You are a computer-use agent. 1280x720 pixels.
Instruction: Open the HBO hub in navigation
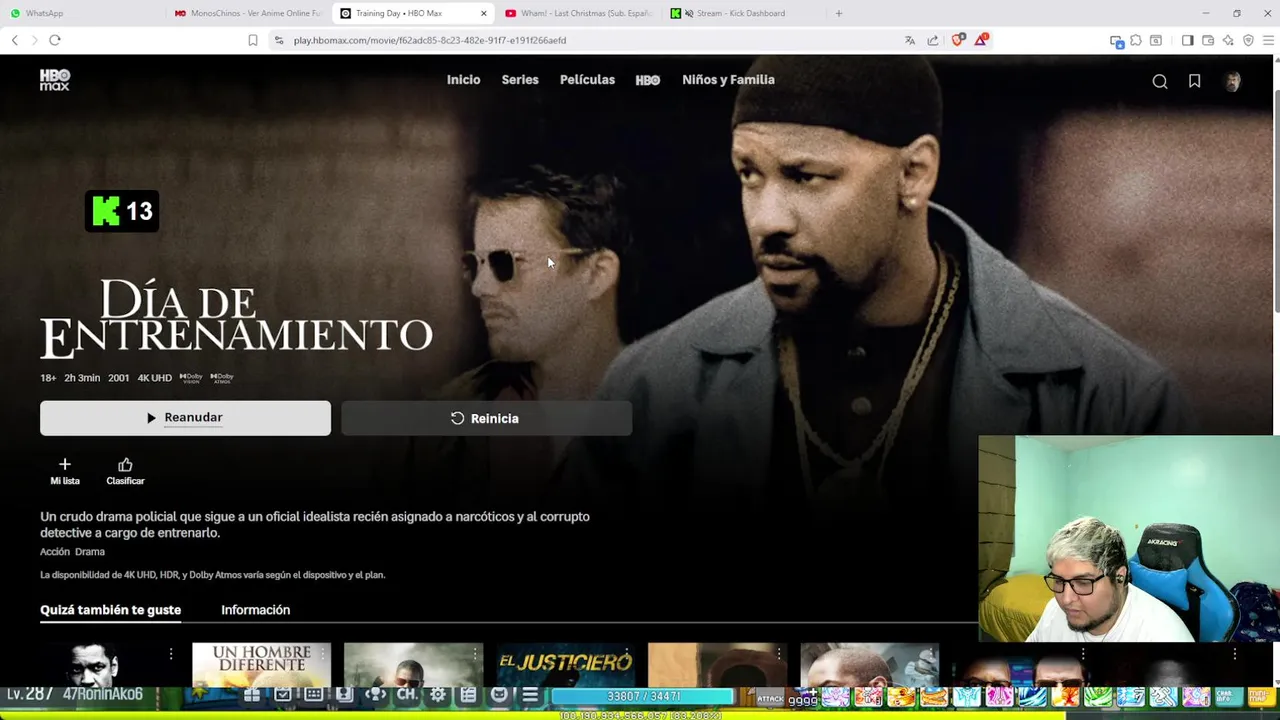pyautogui.click(x=648, y=80)
